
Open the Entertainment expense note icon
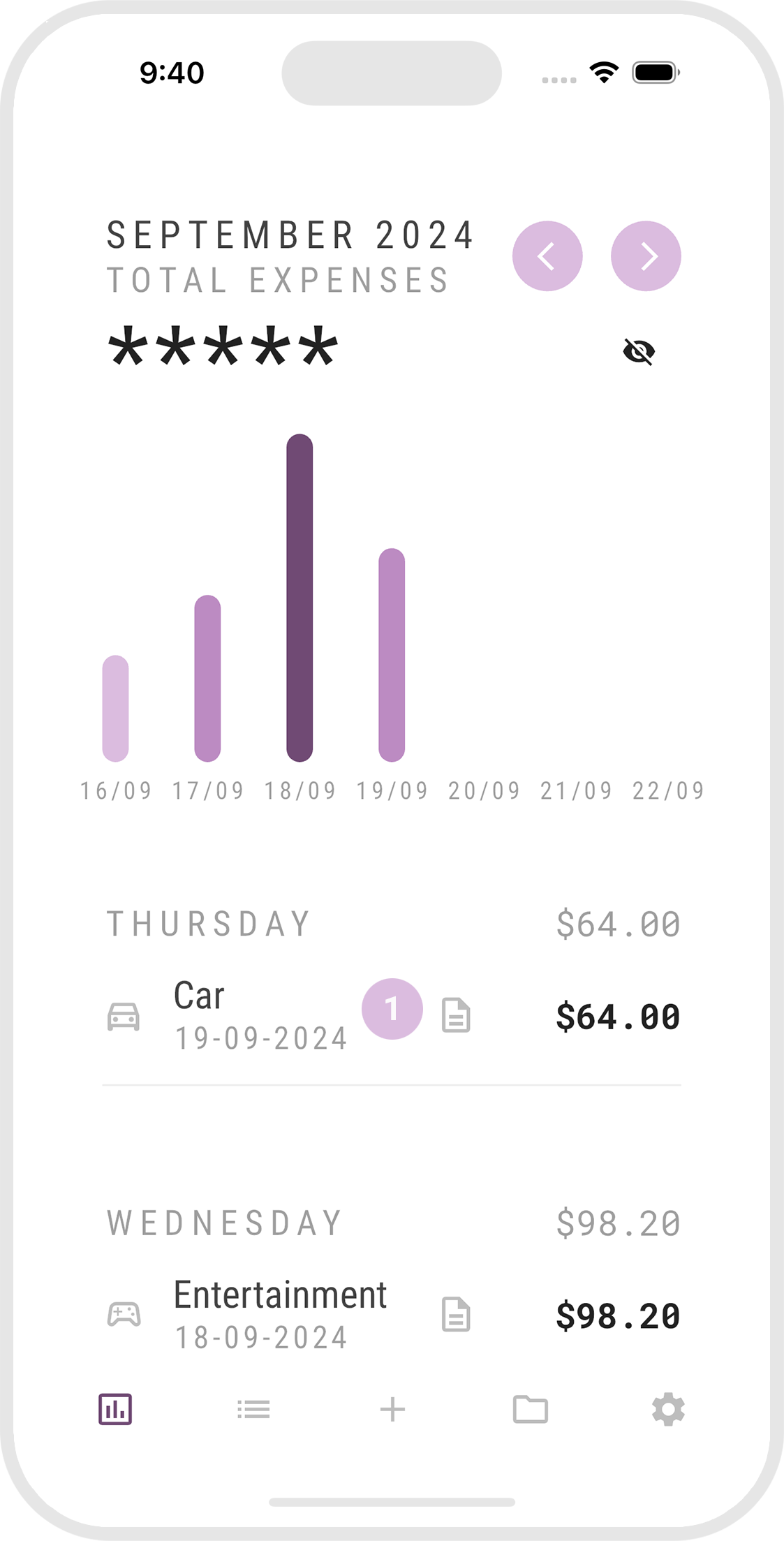(456, 1315)
